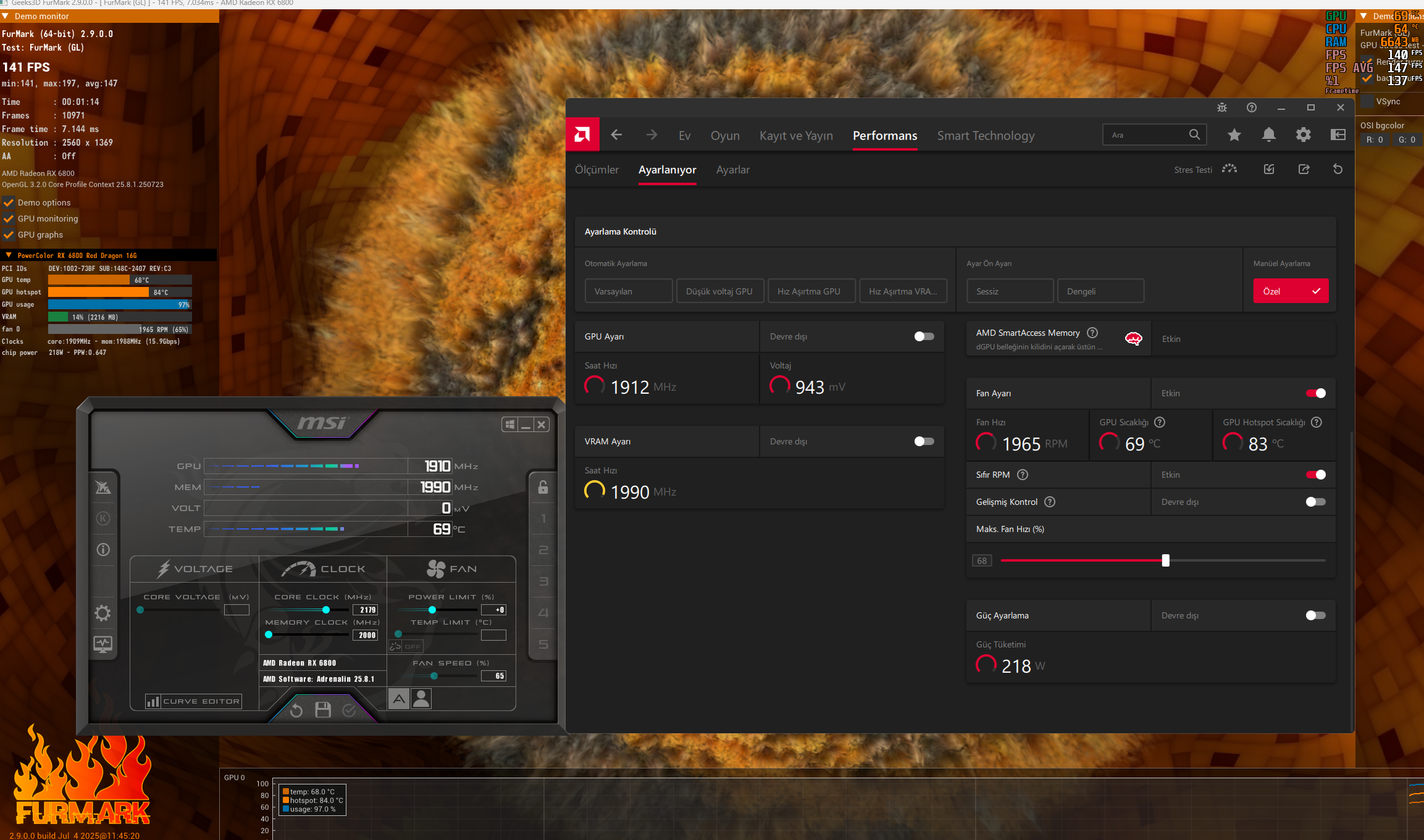Click the Afterburner Windows startup icon
1424x840 pixels.
tap(510, 425)
